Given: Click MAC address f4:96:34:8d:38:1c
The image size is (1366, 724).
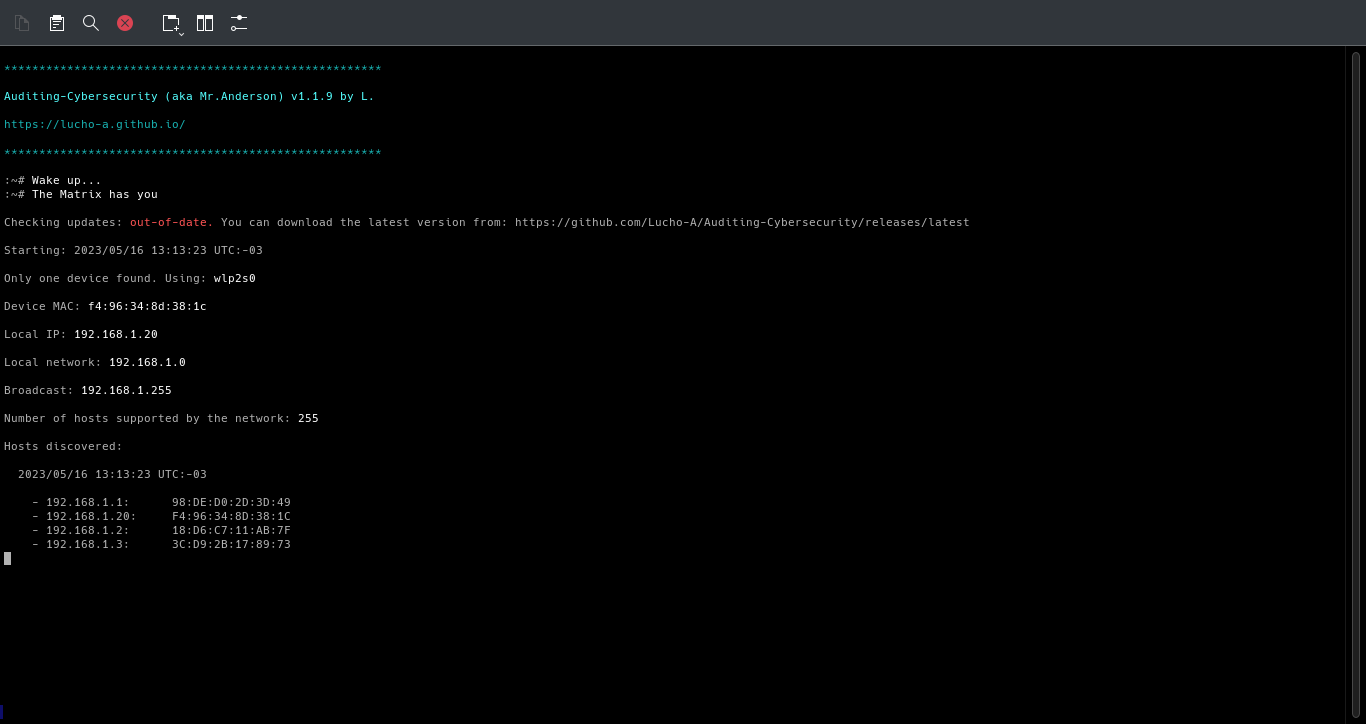Looking at the screenshot, I should (x=147, y=306).
